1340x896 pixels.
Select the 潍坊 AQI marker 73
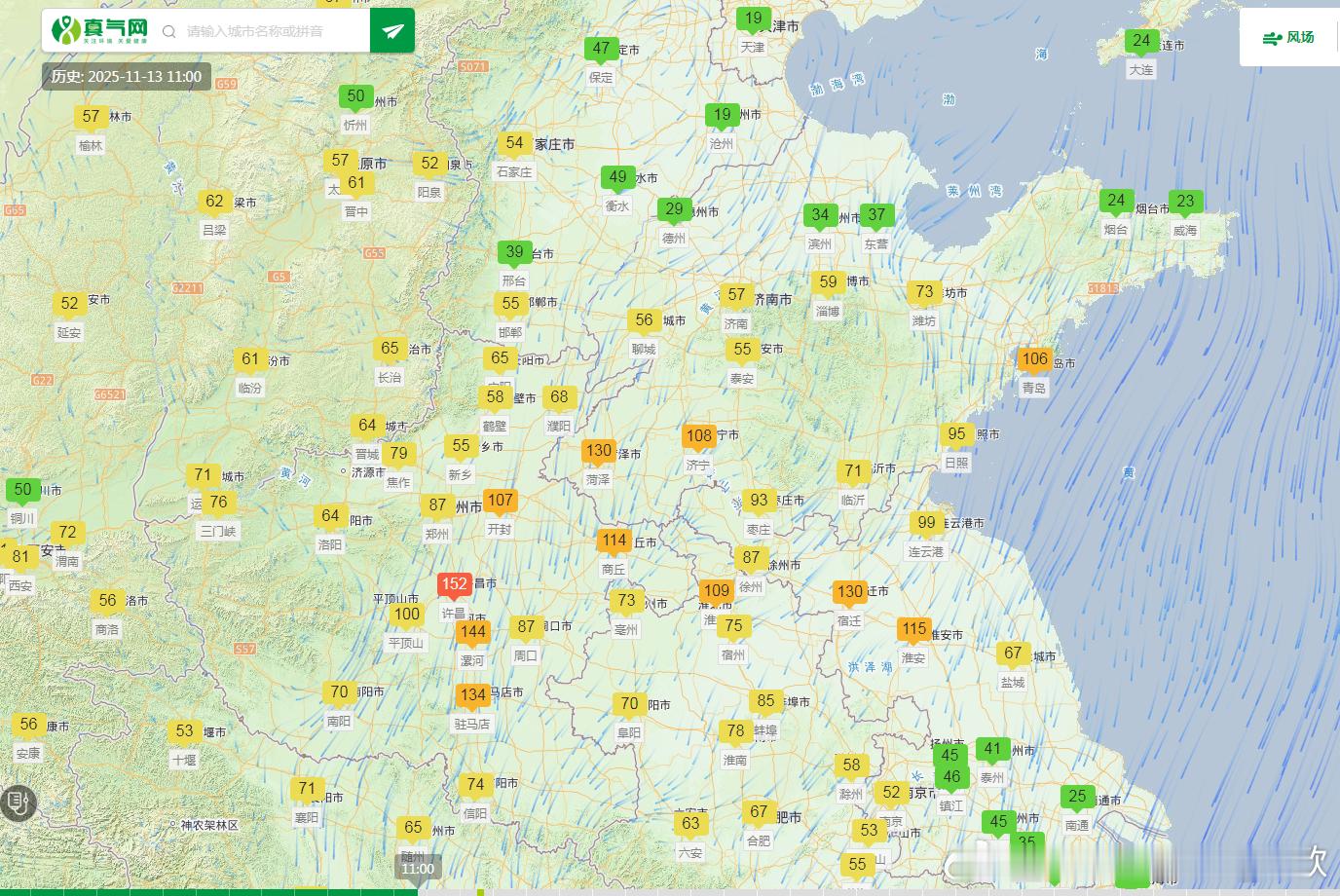click(925, 291)
